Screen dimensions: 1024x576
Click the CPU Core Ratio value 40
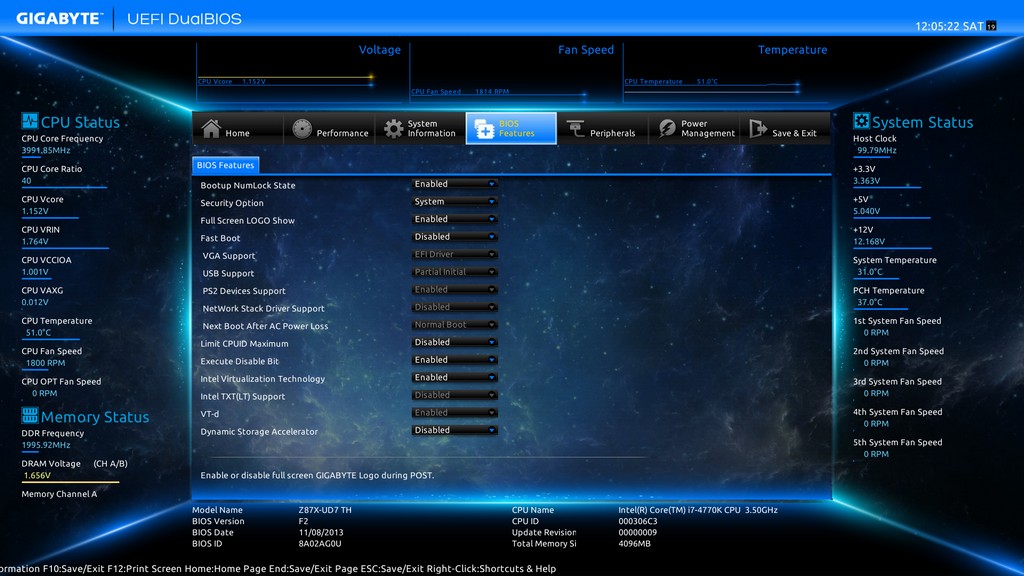point(26,181)
